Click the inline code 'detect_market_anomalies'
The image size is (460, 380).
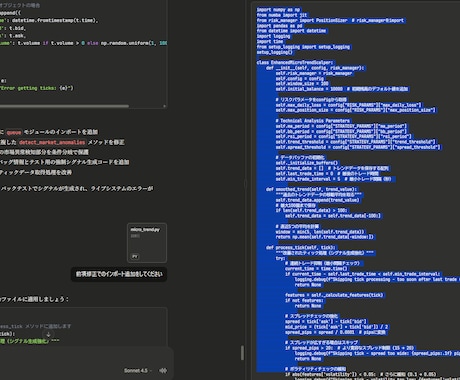52,142
